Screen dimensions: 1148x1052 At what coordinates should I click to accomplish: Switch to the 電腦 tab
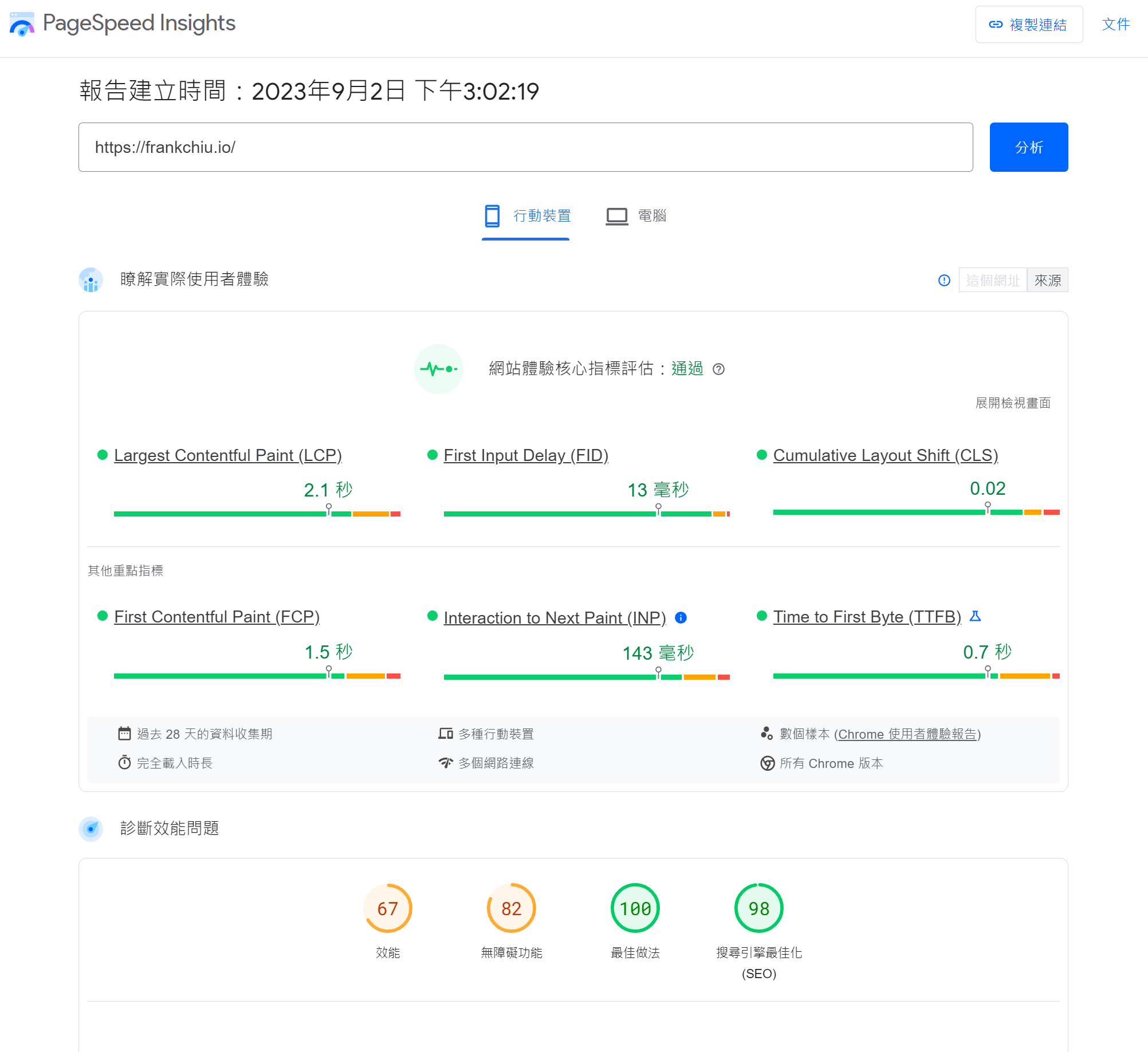[x=636, y=216]
